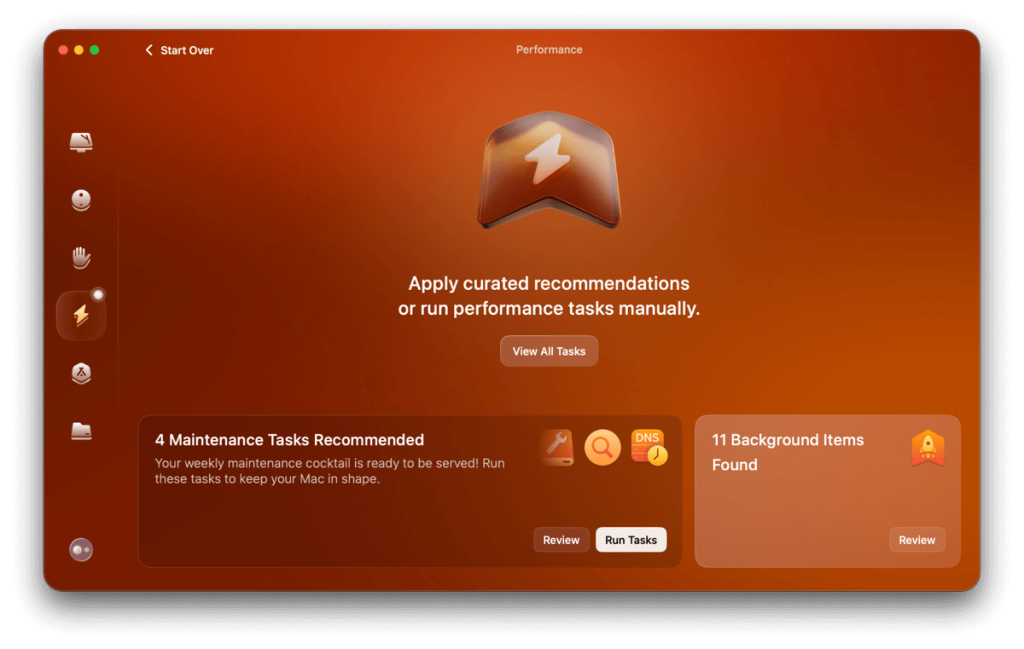Click the wrench maintenance task icon

557,447
